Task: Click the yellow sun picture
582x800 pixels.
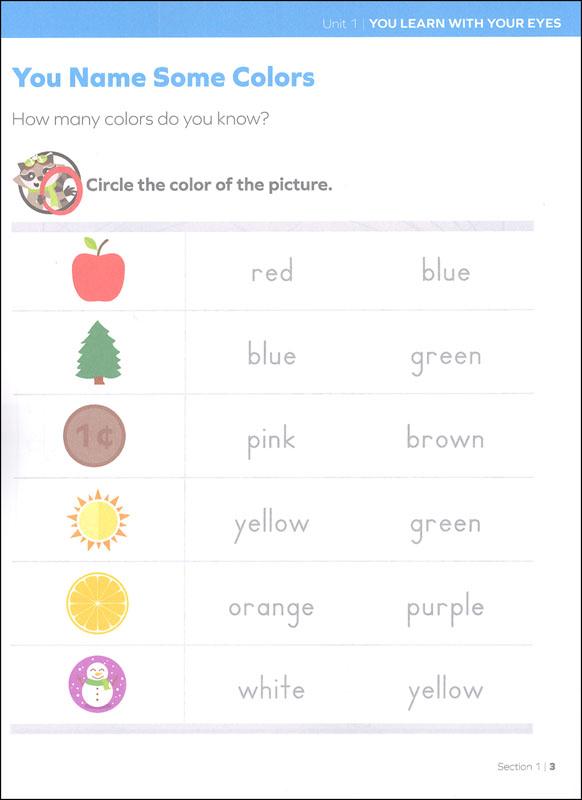Action: [98, 520]
